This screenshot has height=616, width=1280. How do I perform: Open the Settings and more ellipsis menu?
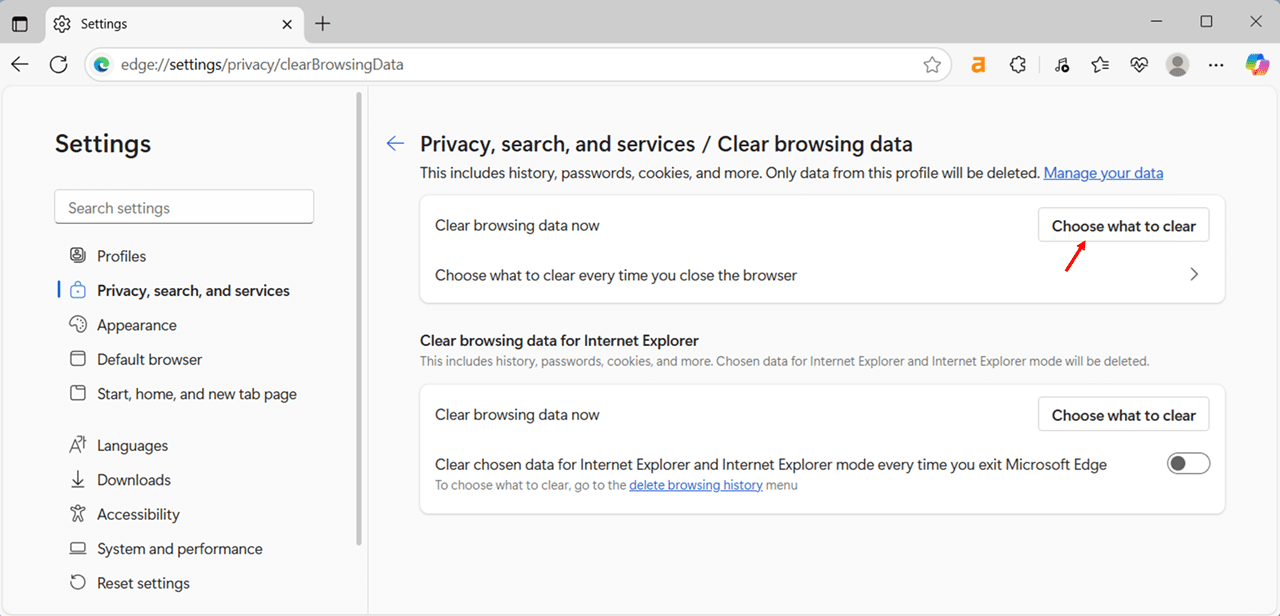[x=1216, y=64]
